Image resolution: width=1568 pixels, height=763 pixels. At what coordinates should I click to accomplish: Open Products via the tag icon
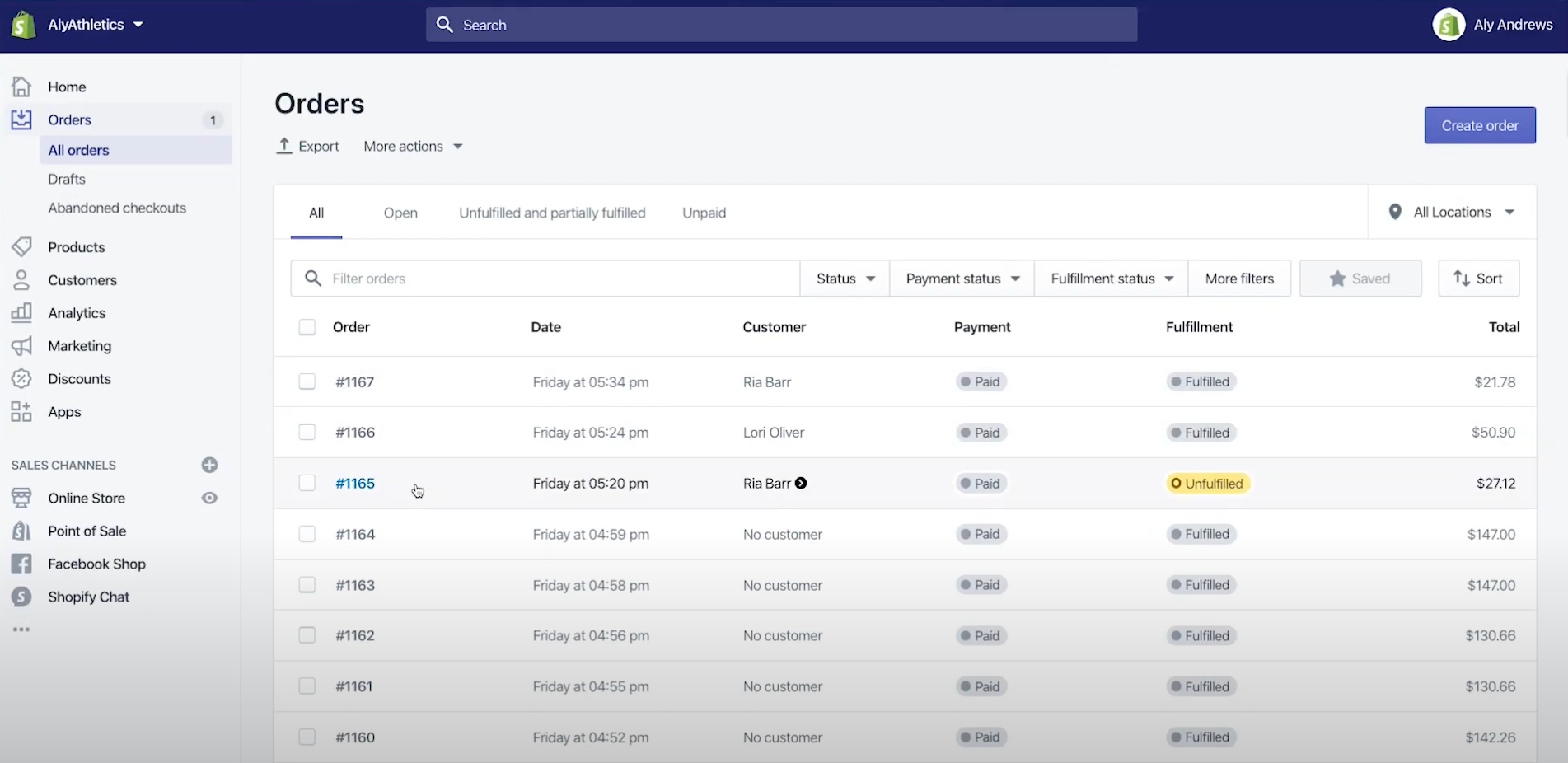coord(21,246)
